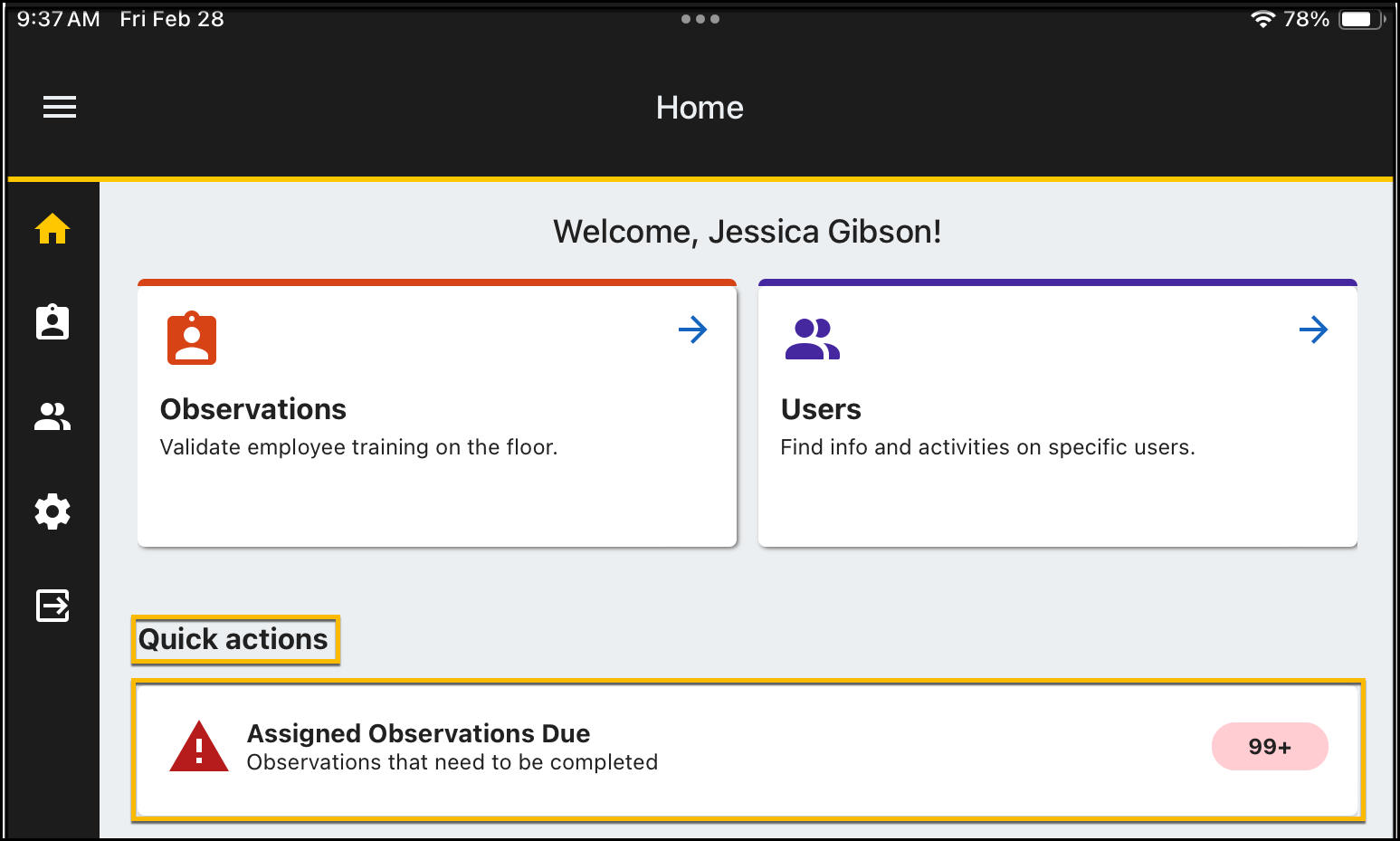Click the Observations card title
1400x841 pixels.
[253, 409]
